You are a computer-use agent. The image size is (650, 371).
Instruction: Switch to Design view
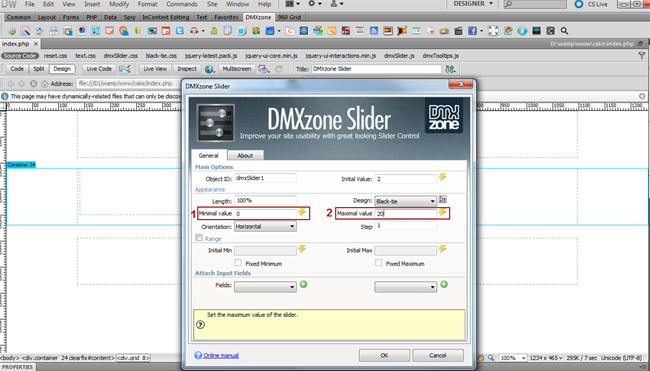[x=62, y=69]
